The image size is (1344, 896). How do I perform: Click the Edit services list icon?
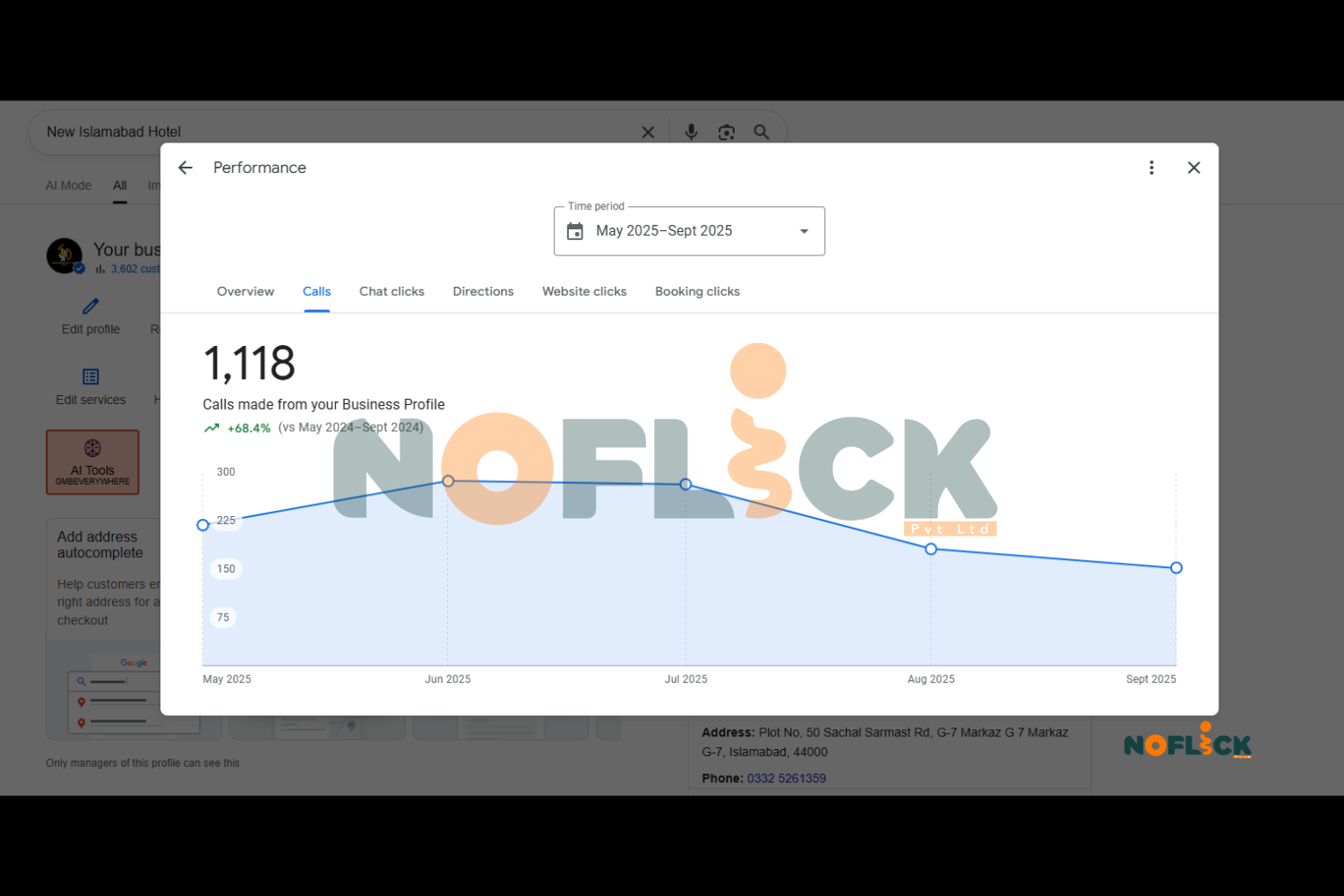coord(90,376)
